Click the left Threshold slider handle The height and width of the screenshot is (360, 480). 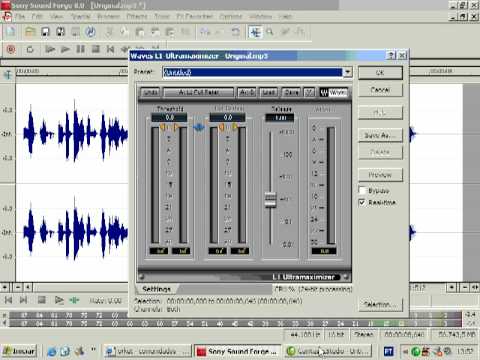(163, 127)
